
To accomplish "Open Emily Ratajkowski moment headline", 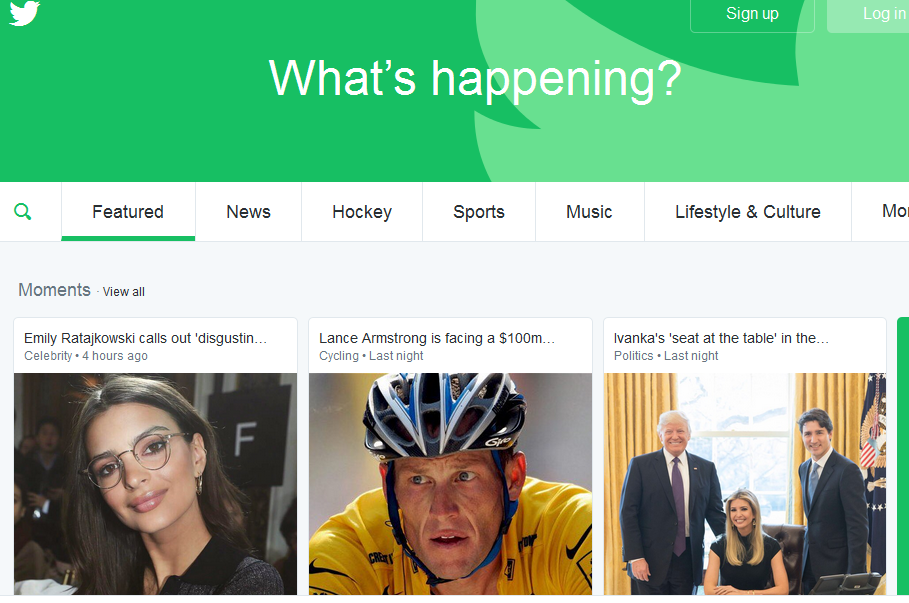I will (x=146, y=338).
